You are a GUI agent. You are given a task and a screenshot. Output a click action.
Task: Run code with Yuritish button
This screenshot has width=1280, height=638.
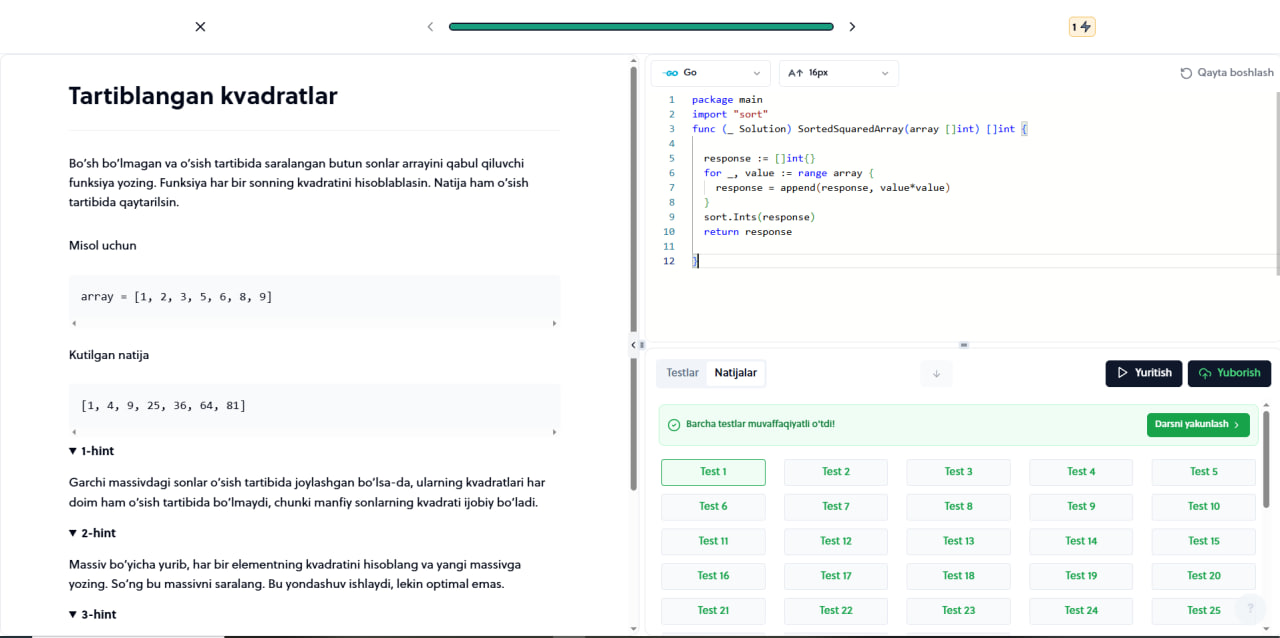1144,373
